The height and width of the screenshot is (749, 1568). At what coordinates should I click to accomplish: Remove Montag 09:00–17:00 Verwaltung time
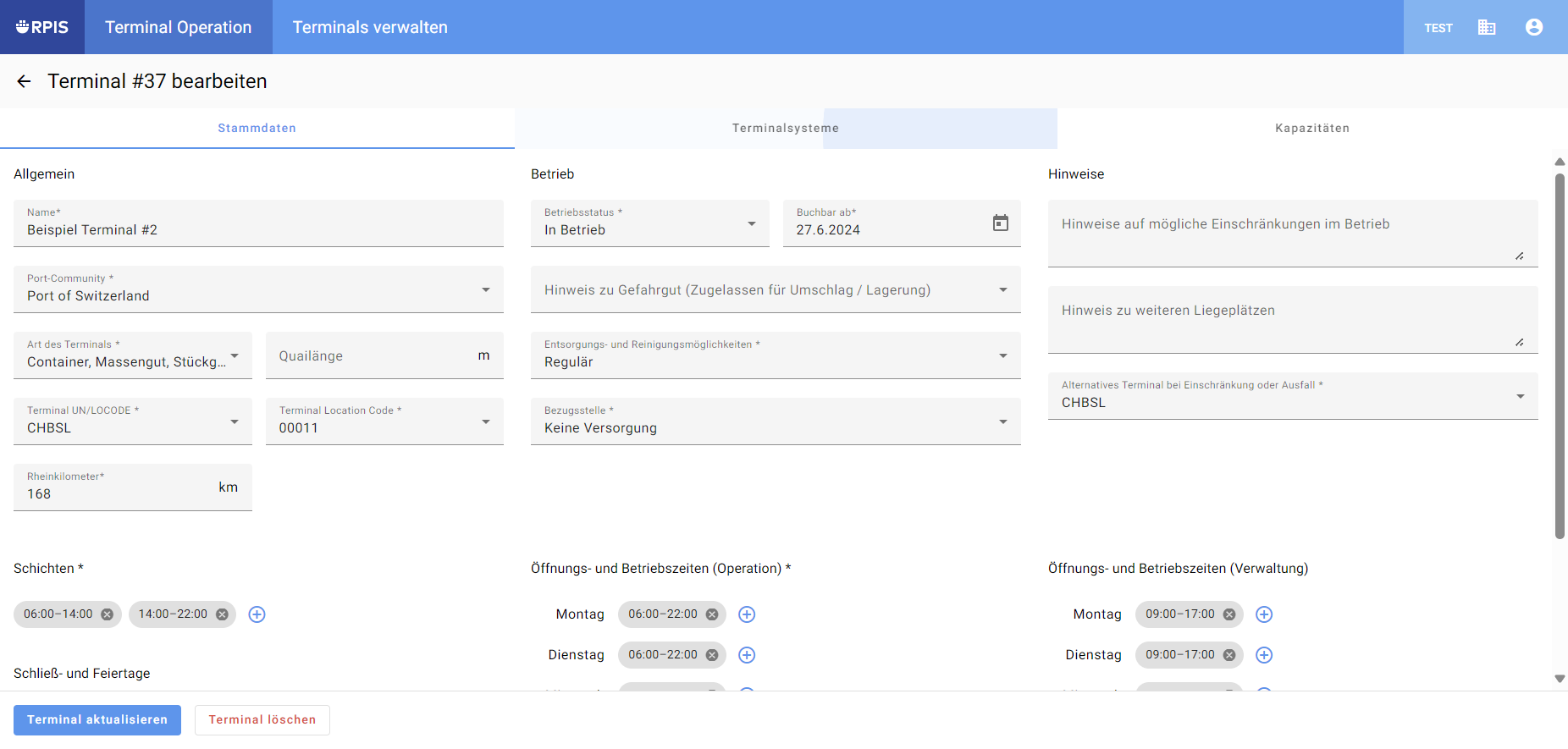pos(1229,614)
